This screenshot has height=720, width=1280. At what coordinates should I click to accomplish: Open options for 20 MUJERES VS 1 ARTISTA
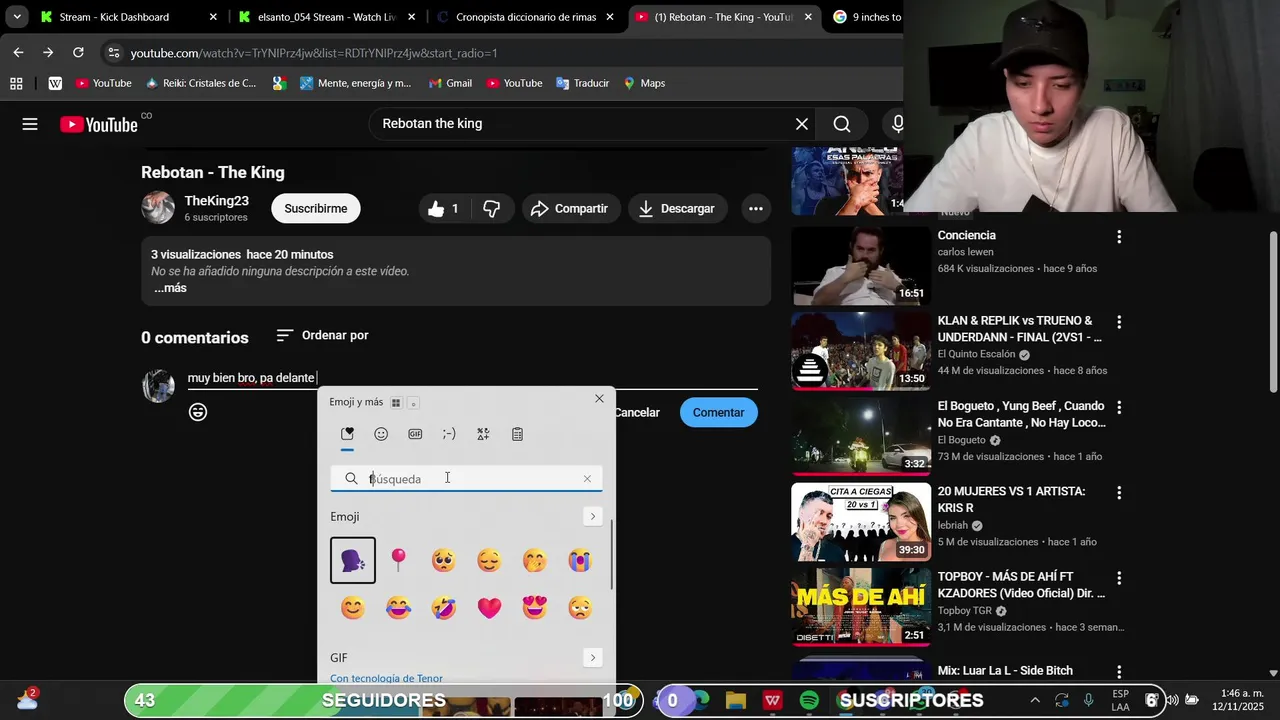coord(1119,492)
